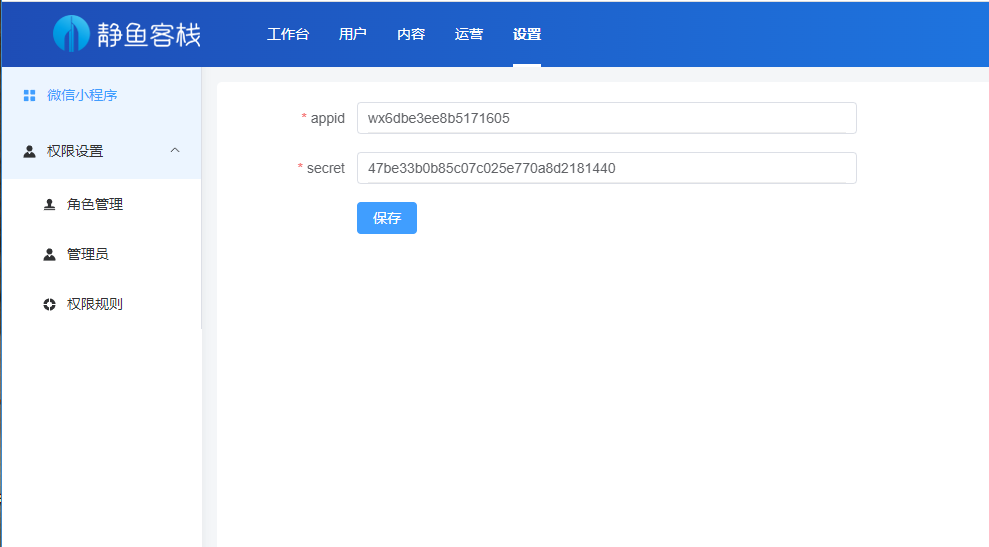This screenshot has width=989, height=547.
Task: Open the 权限规则 sidebar entry
Action: coord(95,305)
